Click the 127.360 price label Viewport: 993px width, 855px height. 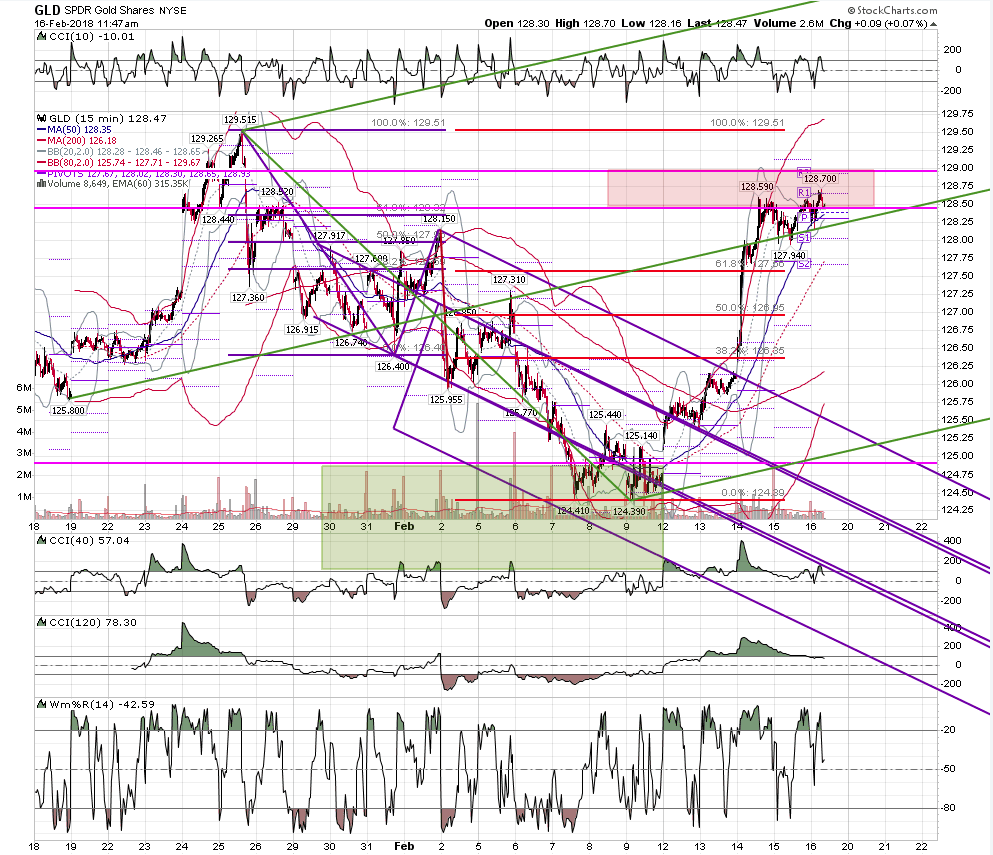(x=248, y=298)
